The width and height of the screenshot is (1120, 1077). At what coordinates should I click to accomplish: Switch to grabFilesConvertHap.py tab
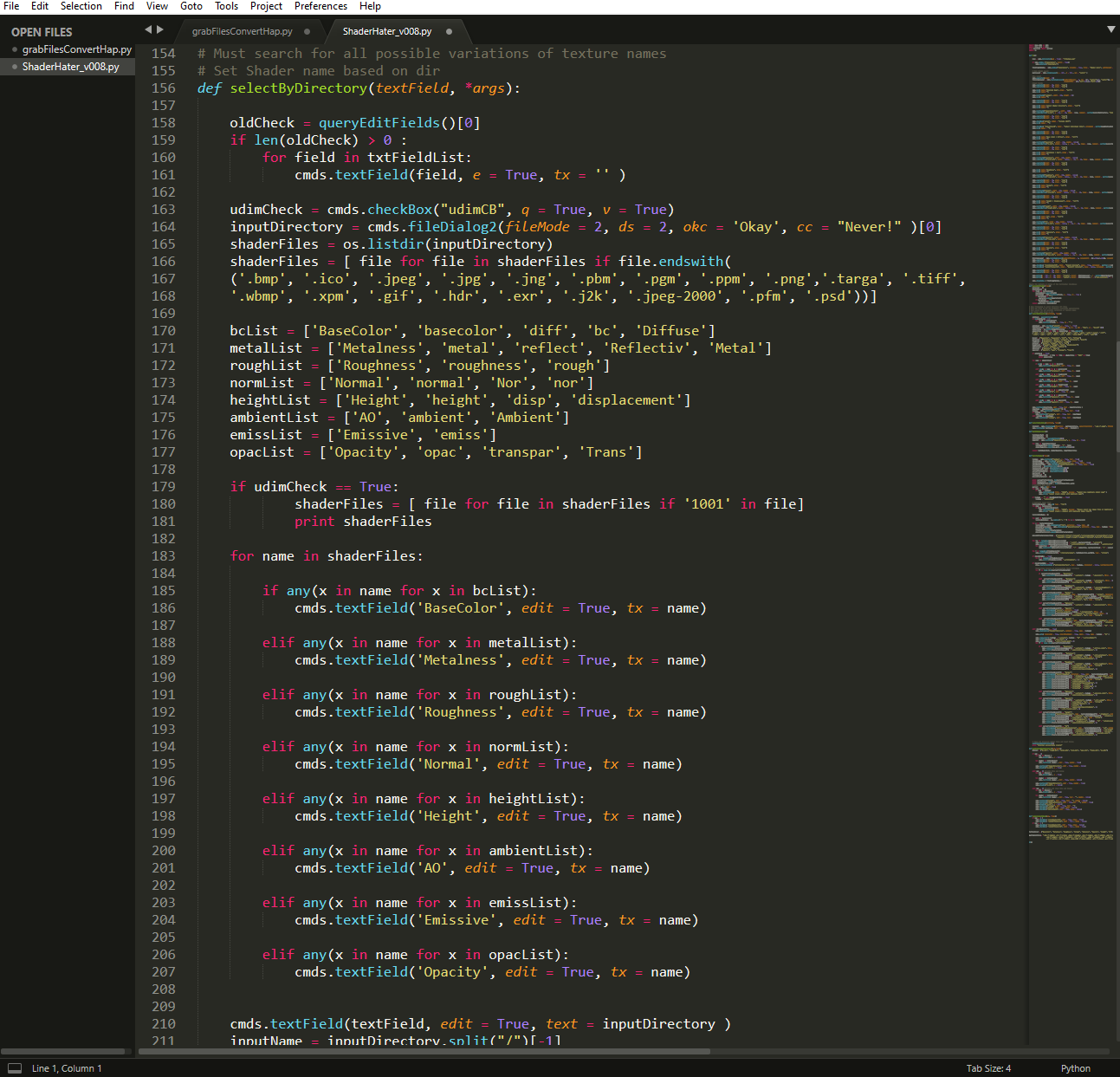pos(243,31)
